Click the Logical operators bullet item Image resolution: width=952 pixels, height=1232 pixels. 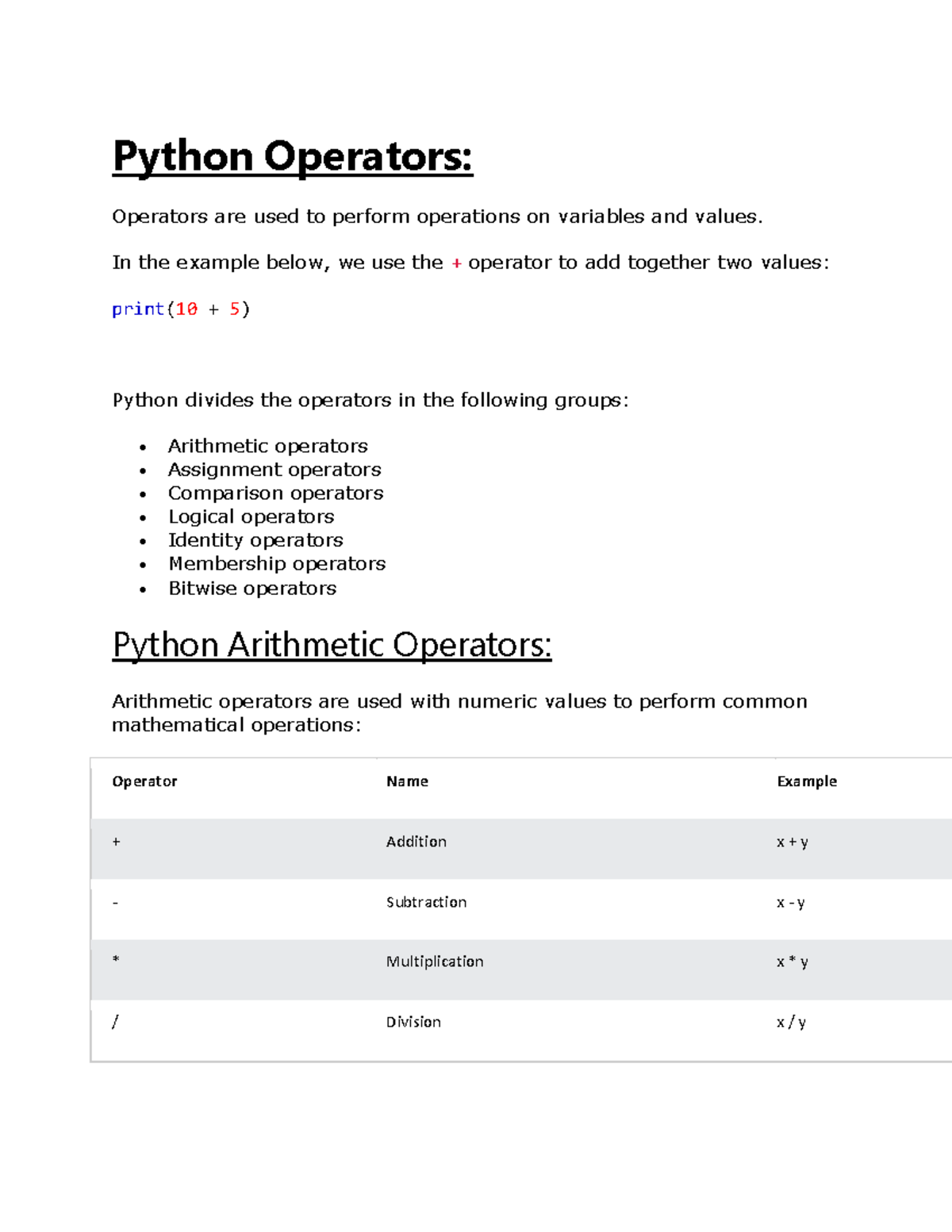(x=251, y=516)
